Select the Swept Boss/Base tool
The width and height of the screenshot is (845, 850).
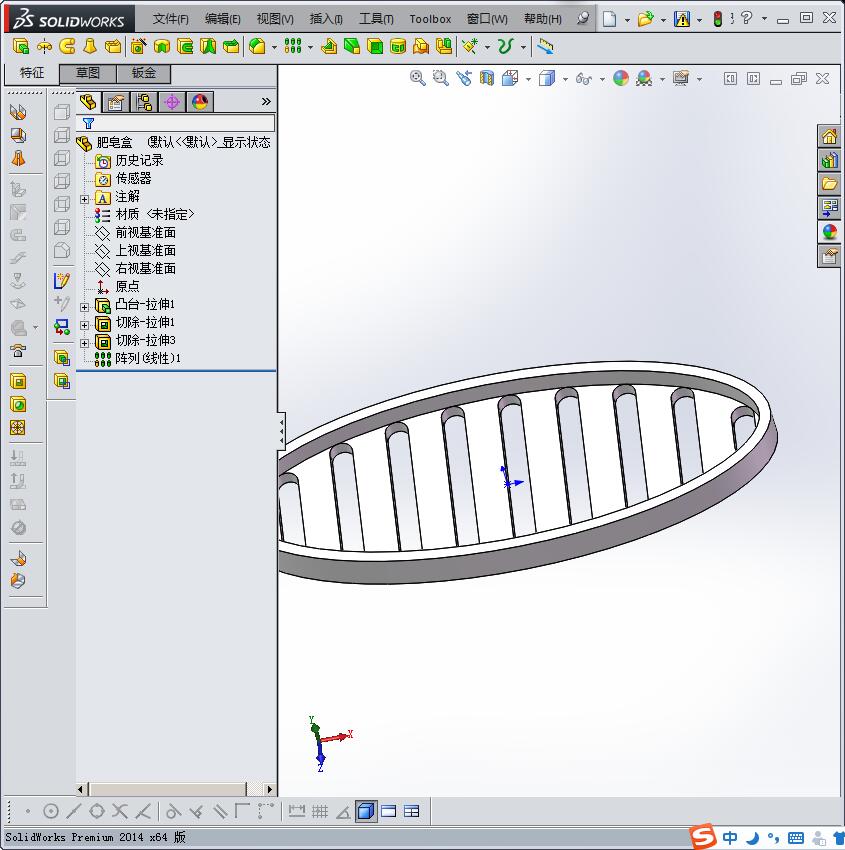click(67, 47)
